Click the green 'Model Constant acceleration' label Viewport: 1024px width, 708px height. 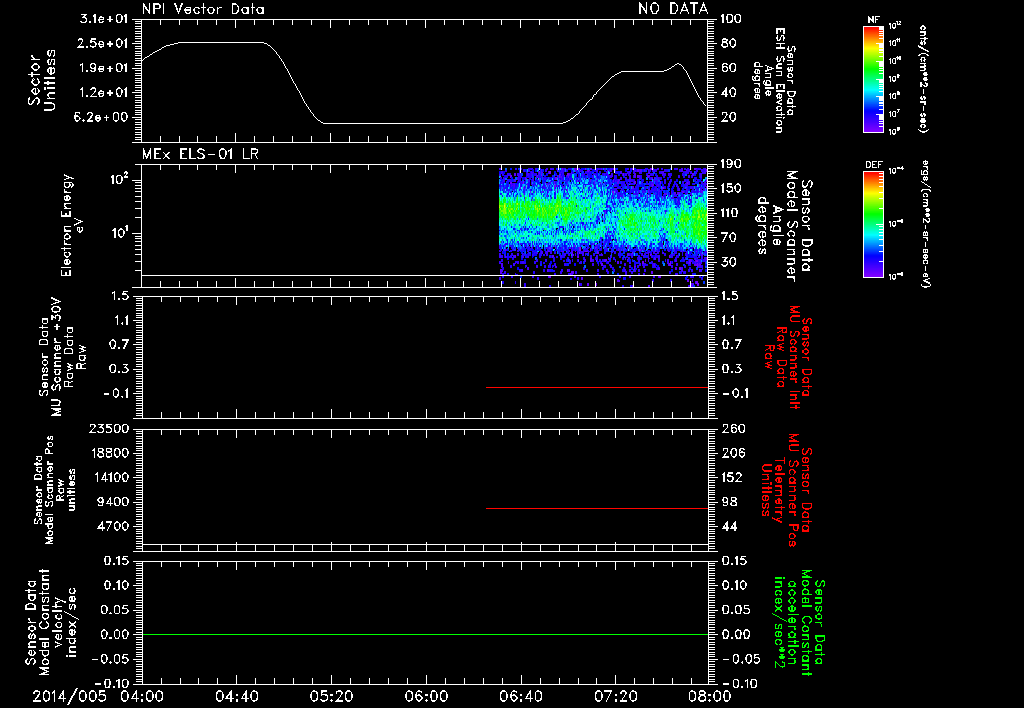[799, 621]
